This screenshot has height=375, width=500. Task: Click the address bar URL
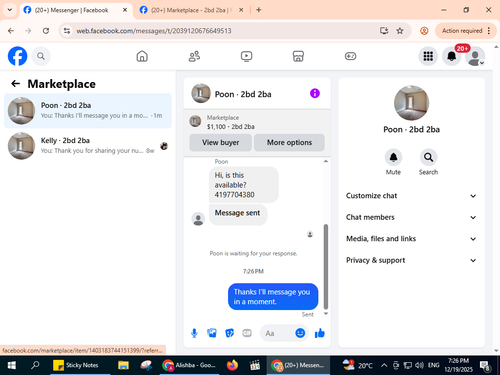[154, 31]
